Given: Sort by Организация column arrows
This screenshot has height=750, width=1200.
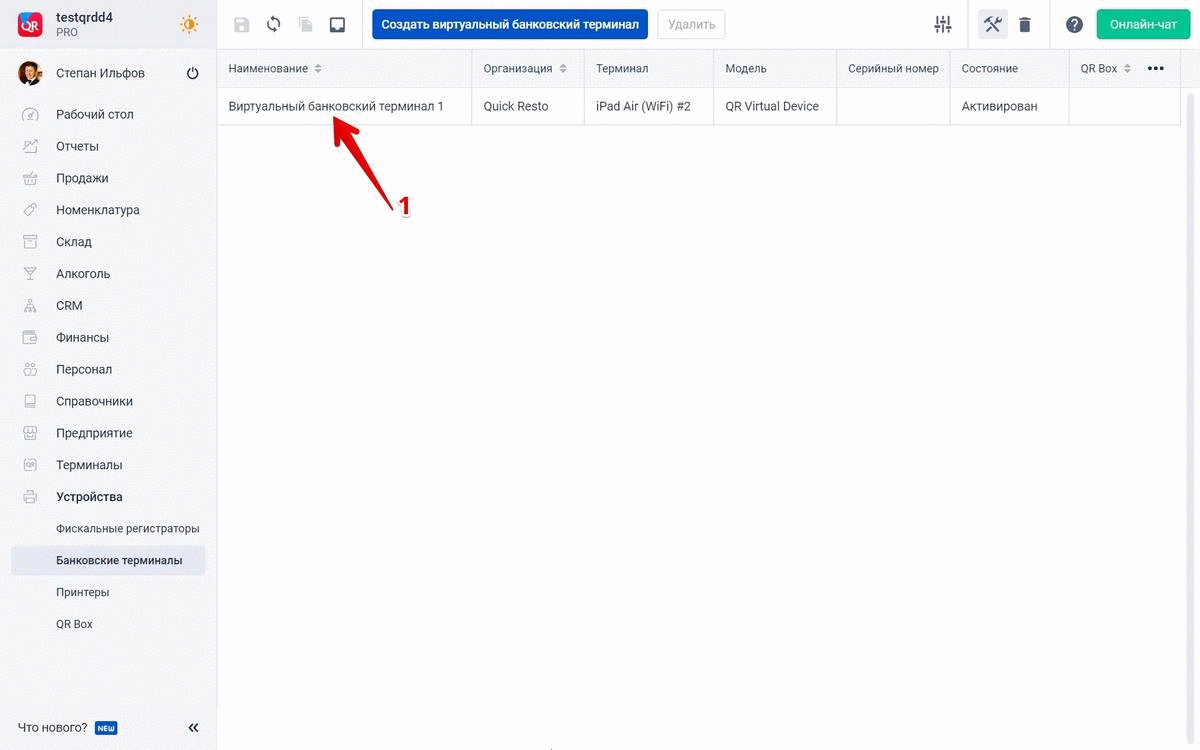Looking at the screenshot, I should click(x=563, y=69).
